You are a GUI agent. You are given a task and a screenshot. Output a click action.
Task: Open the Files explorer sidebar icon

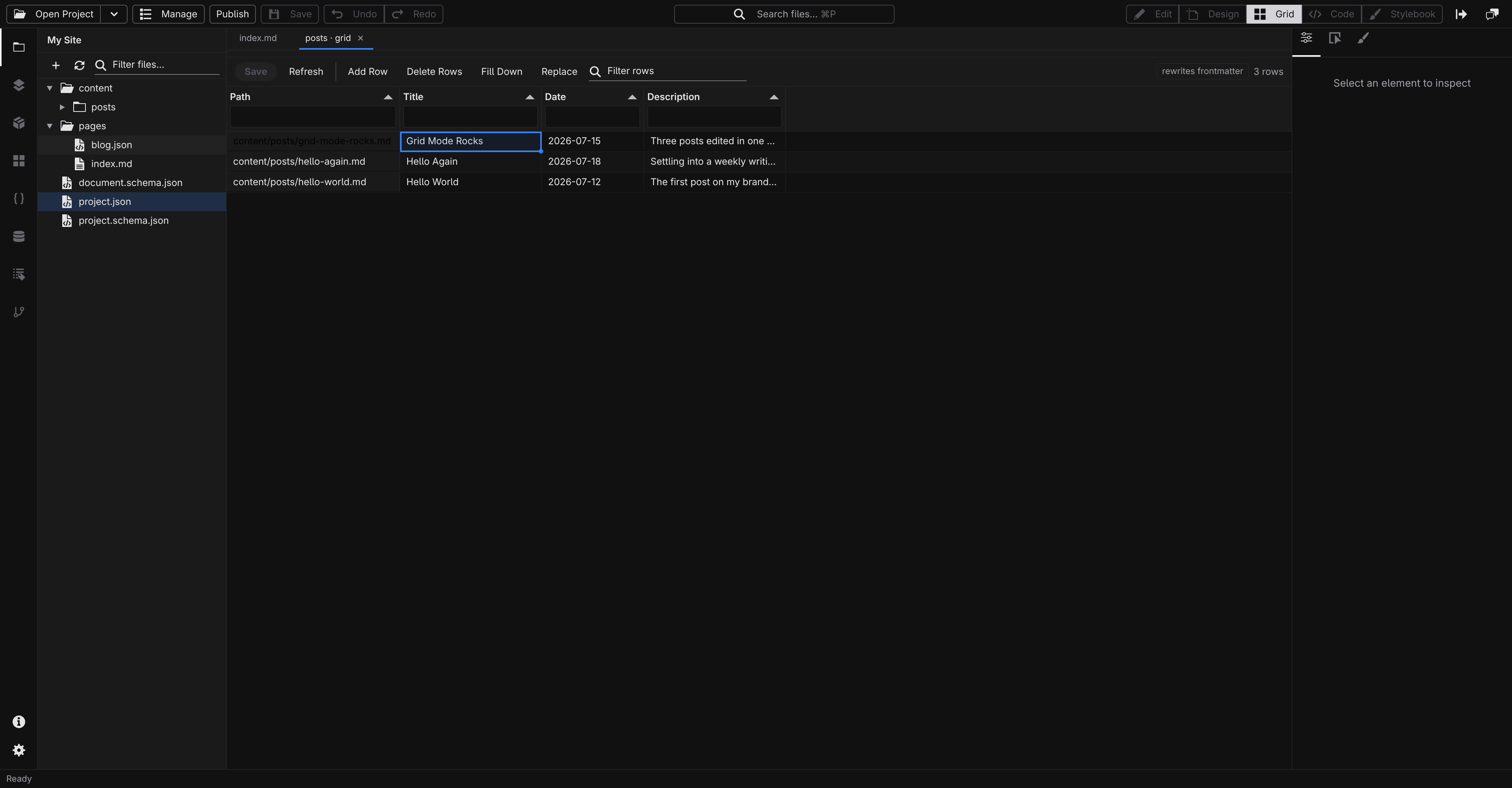[x=19, y=47]
